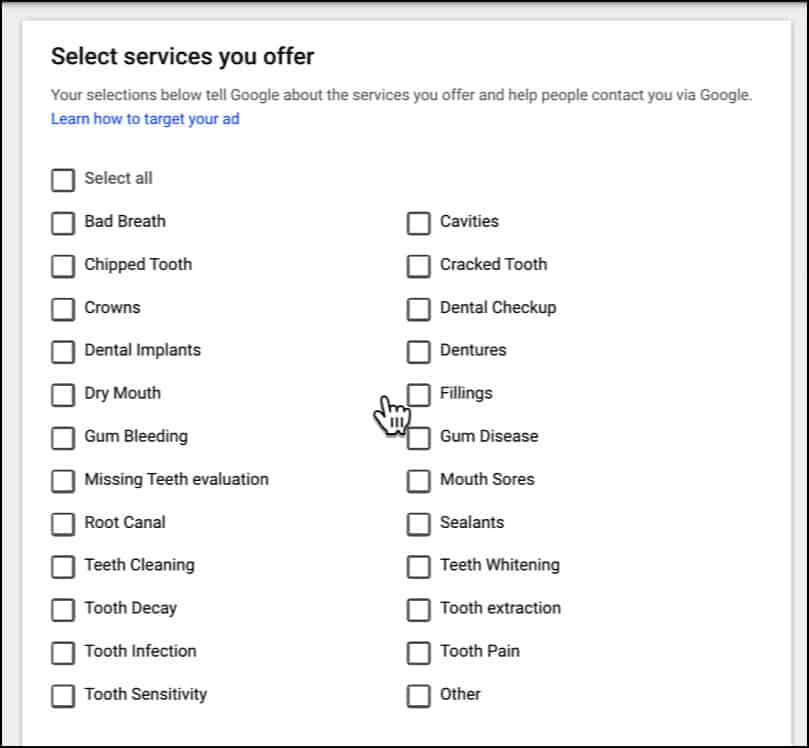
Task: Check the Teeth Whitening option
Action: 419,567
